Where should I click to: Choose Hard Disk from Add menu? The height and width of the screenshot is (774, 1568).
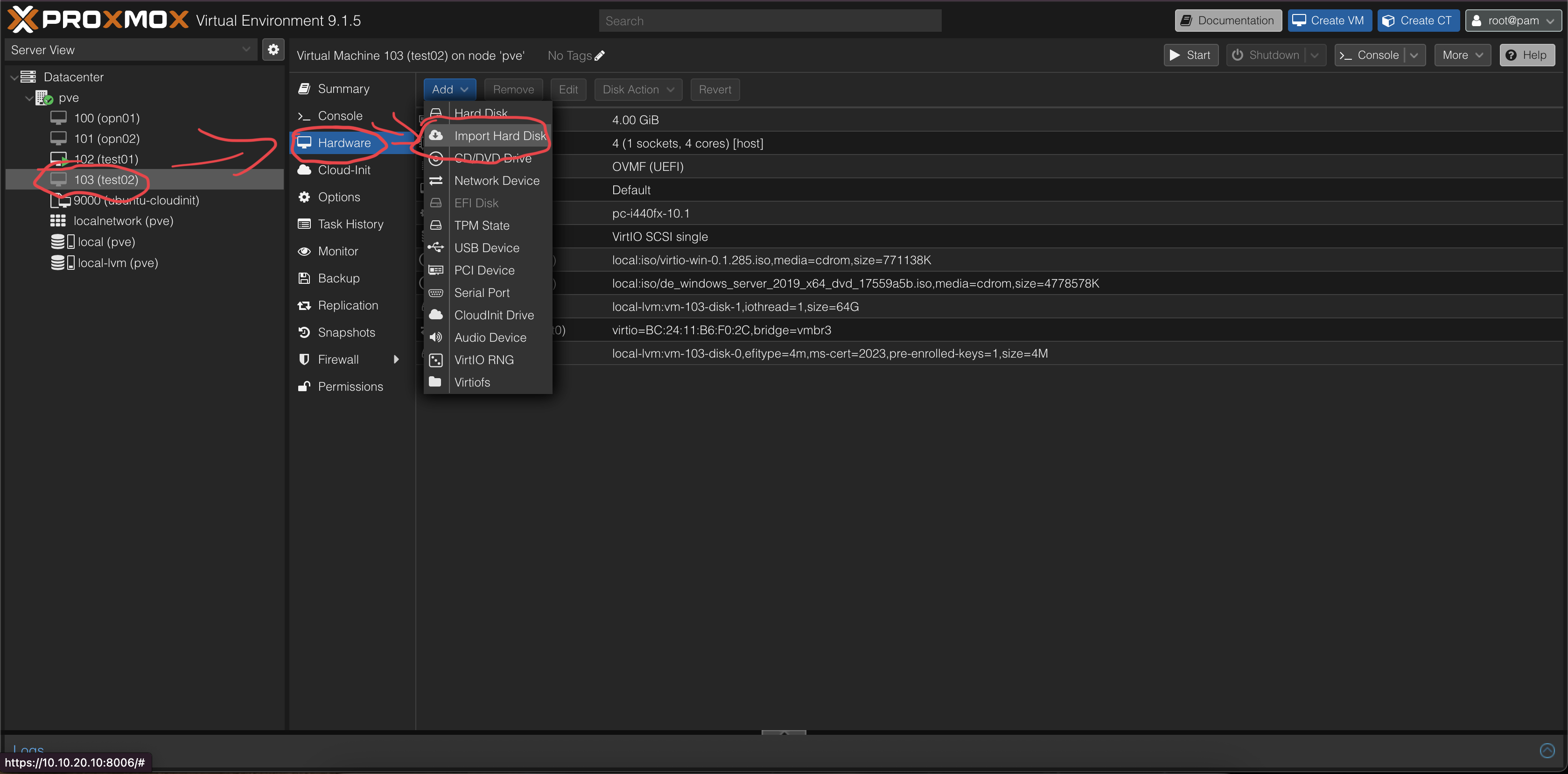pos(488,113)
